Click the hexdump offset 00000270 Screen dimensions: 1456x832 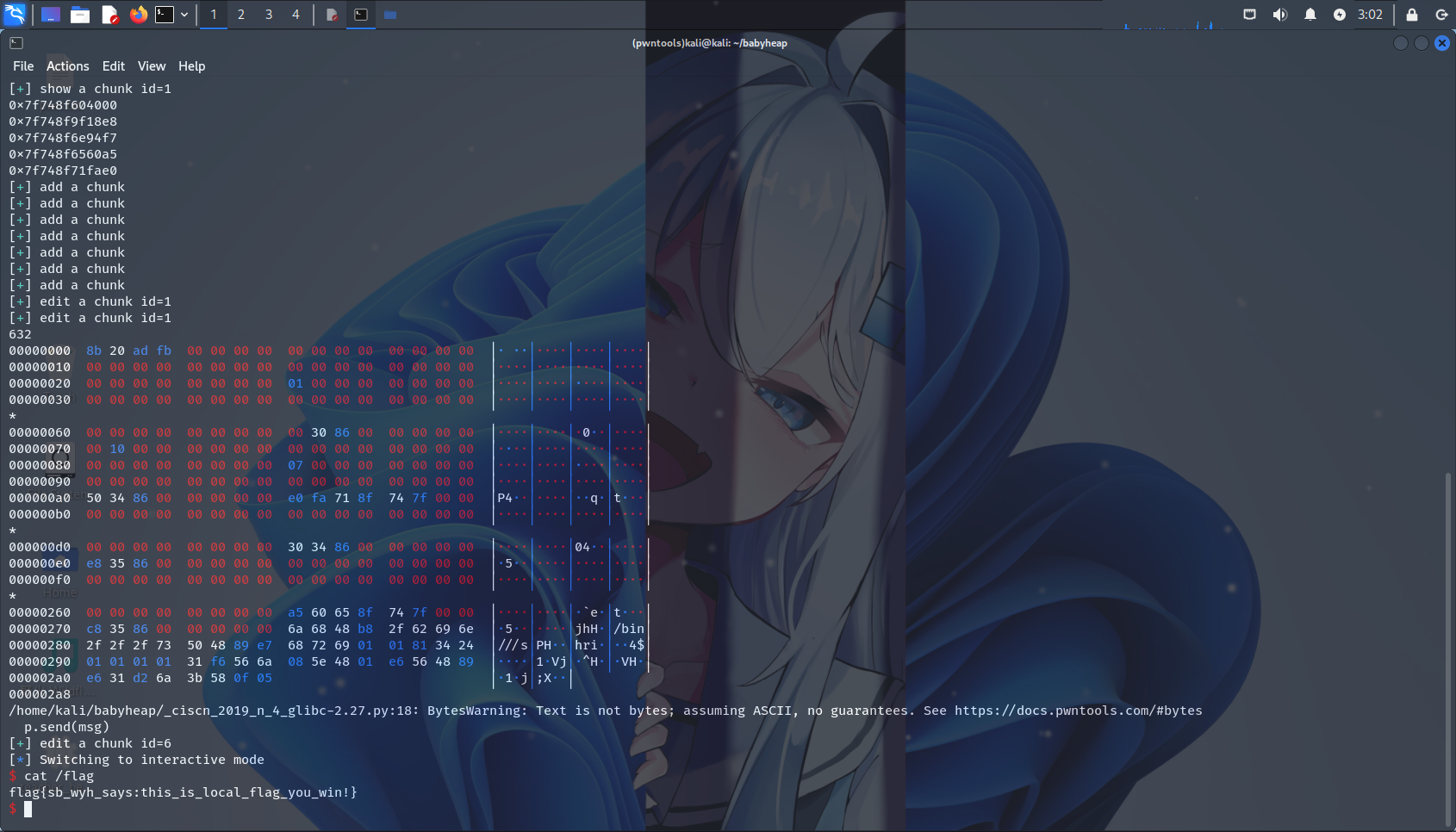(x=40, y=629)
